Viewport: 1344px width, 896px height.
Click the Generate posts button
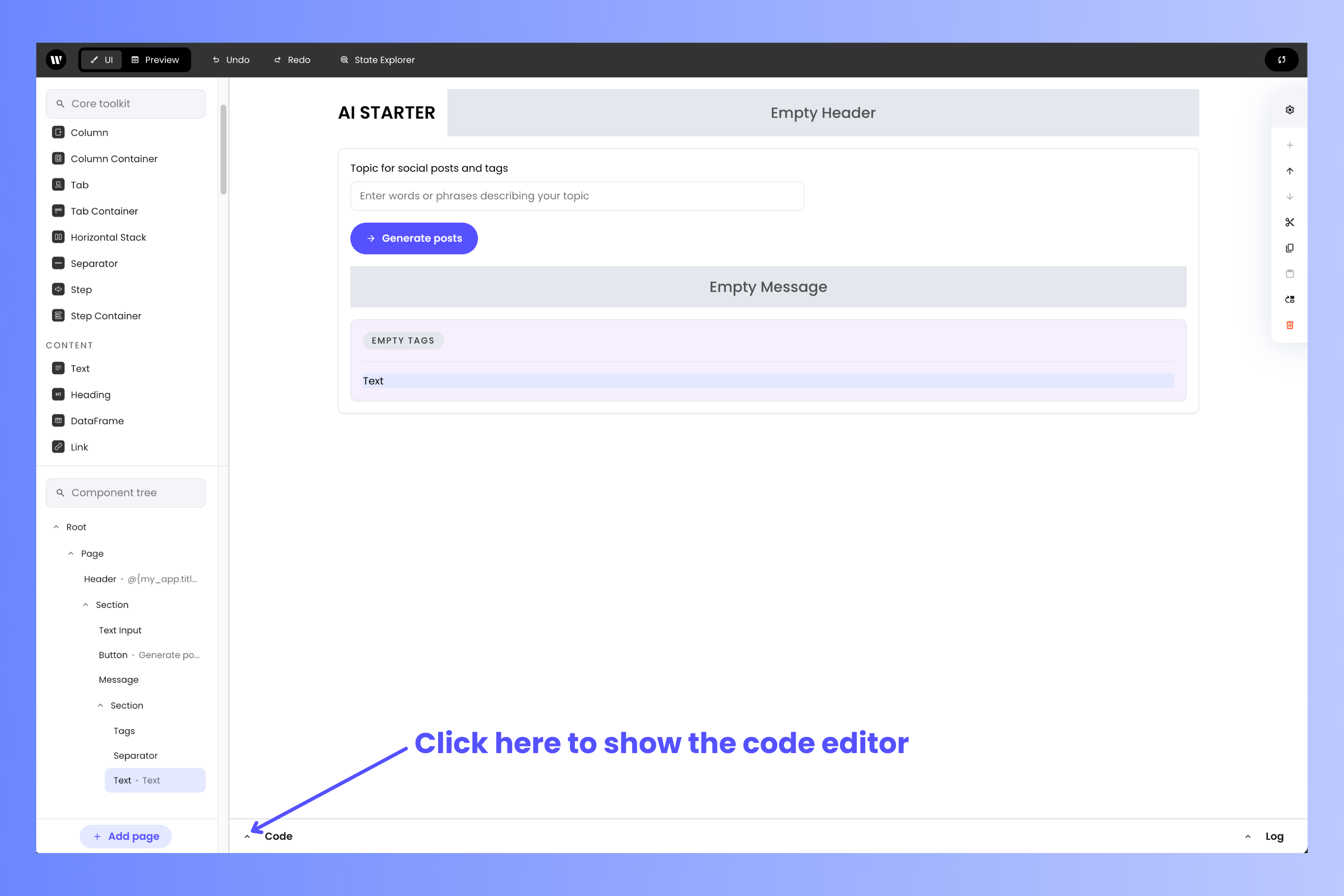(414, 238)
